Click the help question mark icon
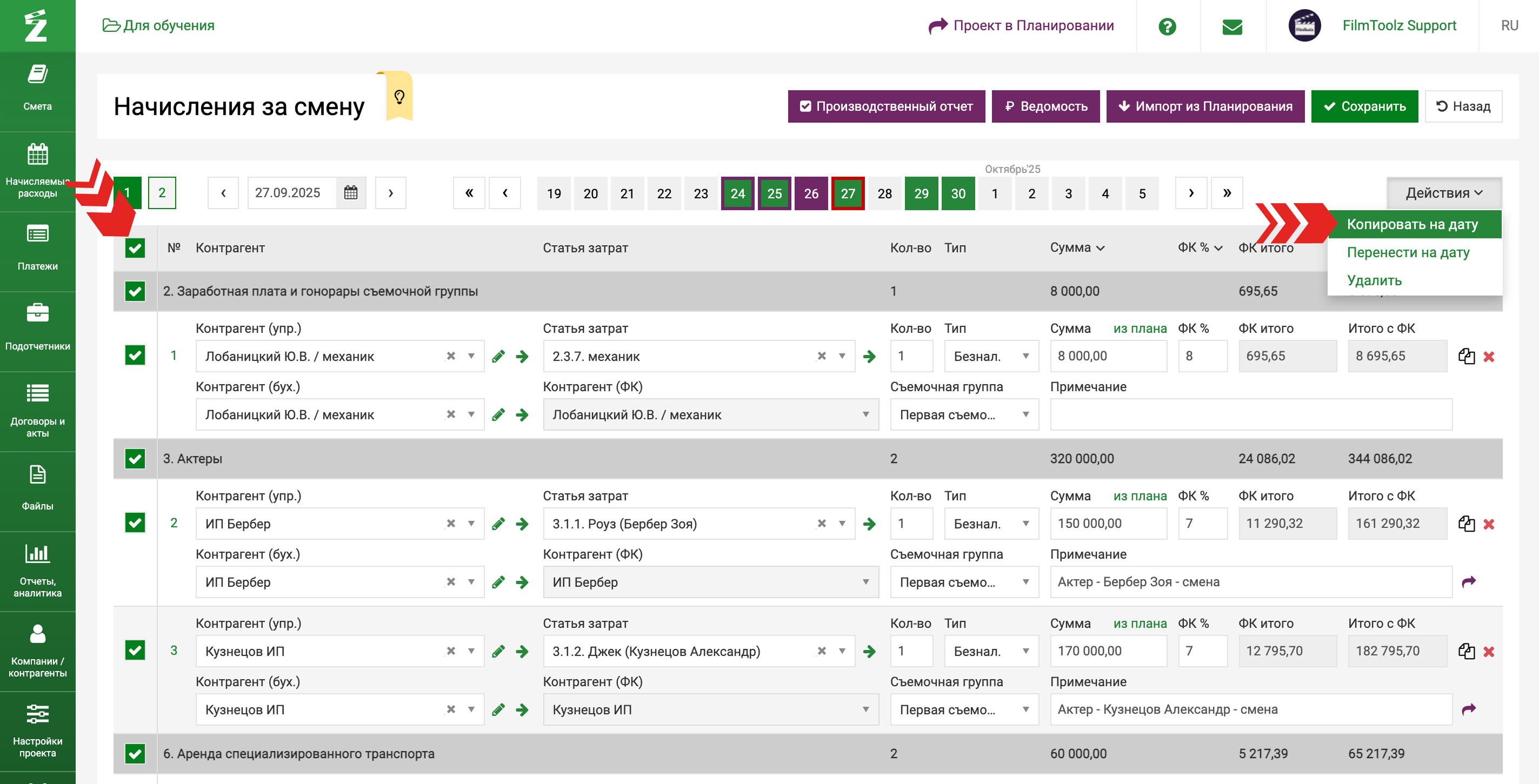Viewport: 1539px width, 784px height. click(1167, 26)
